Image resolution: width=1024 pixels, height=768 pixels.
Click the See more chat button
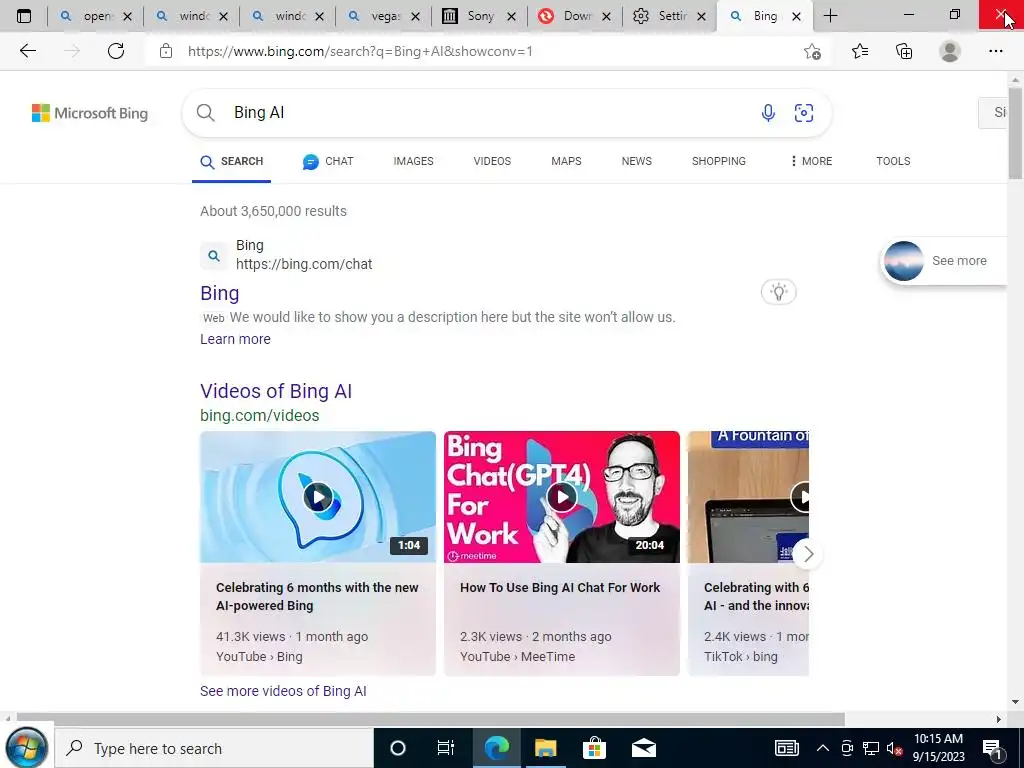[942, 261]
